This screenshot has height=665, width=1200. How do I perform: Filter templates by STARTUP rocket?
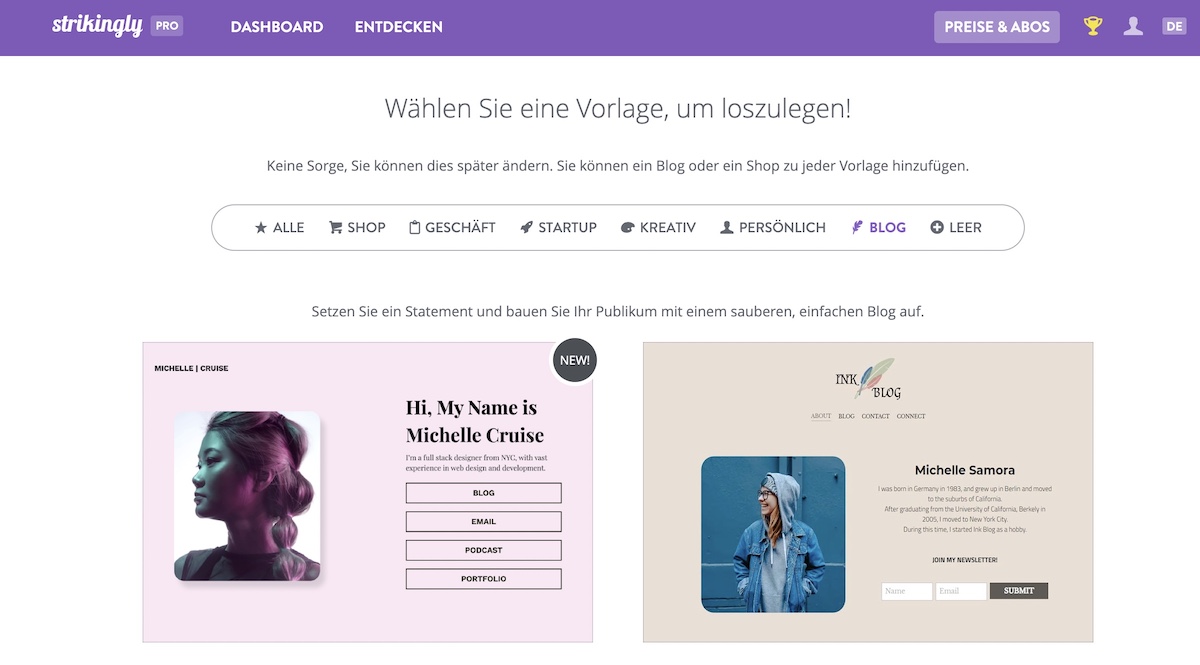click(558, 228)
